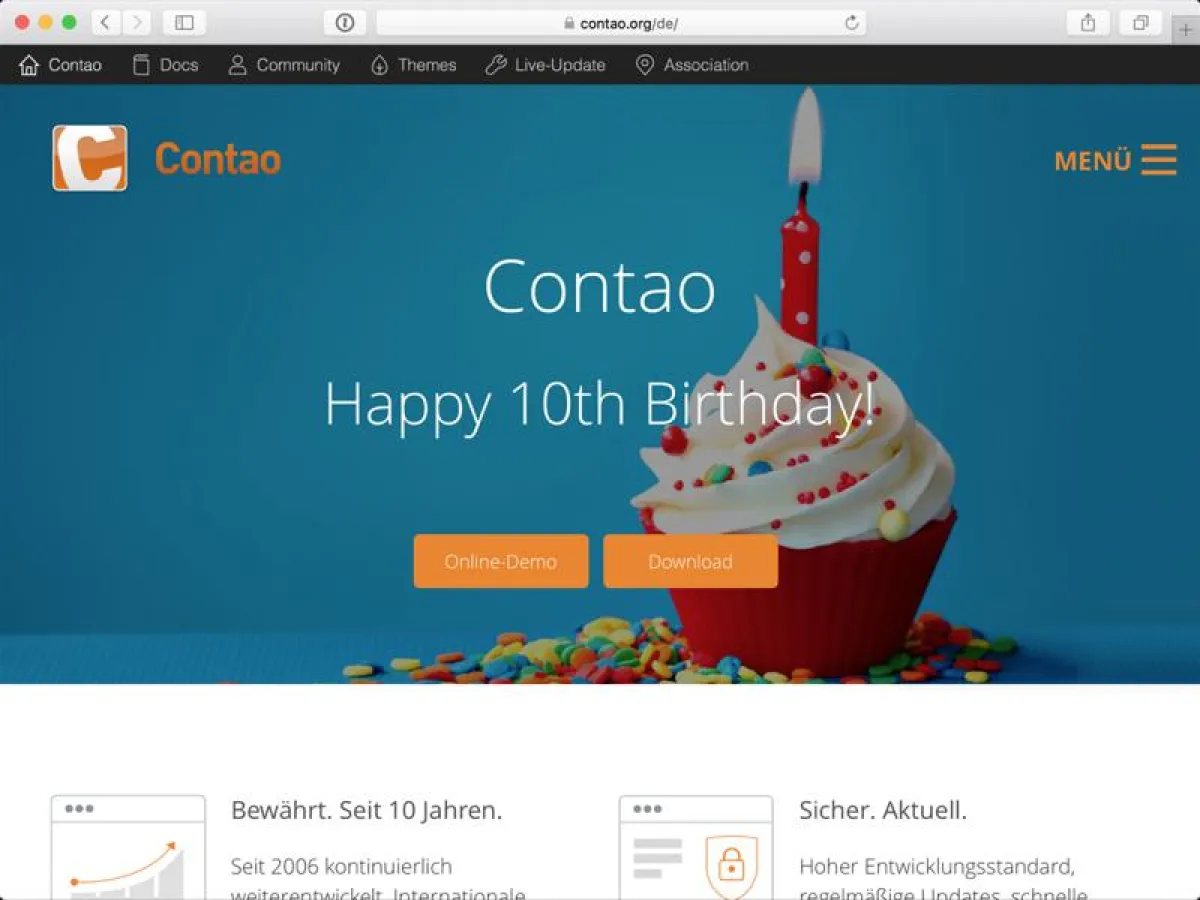The height and width of the screenshot is (900, 1200).
Task: Open the Docs menu item
Action: tap(166, 65)
